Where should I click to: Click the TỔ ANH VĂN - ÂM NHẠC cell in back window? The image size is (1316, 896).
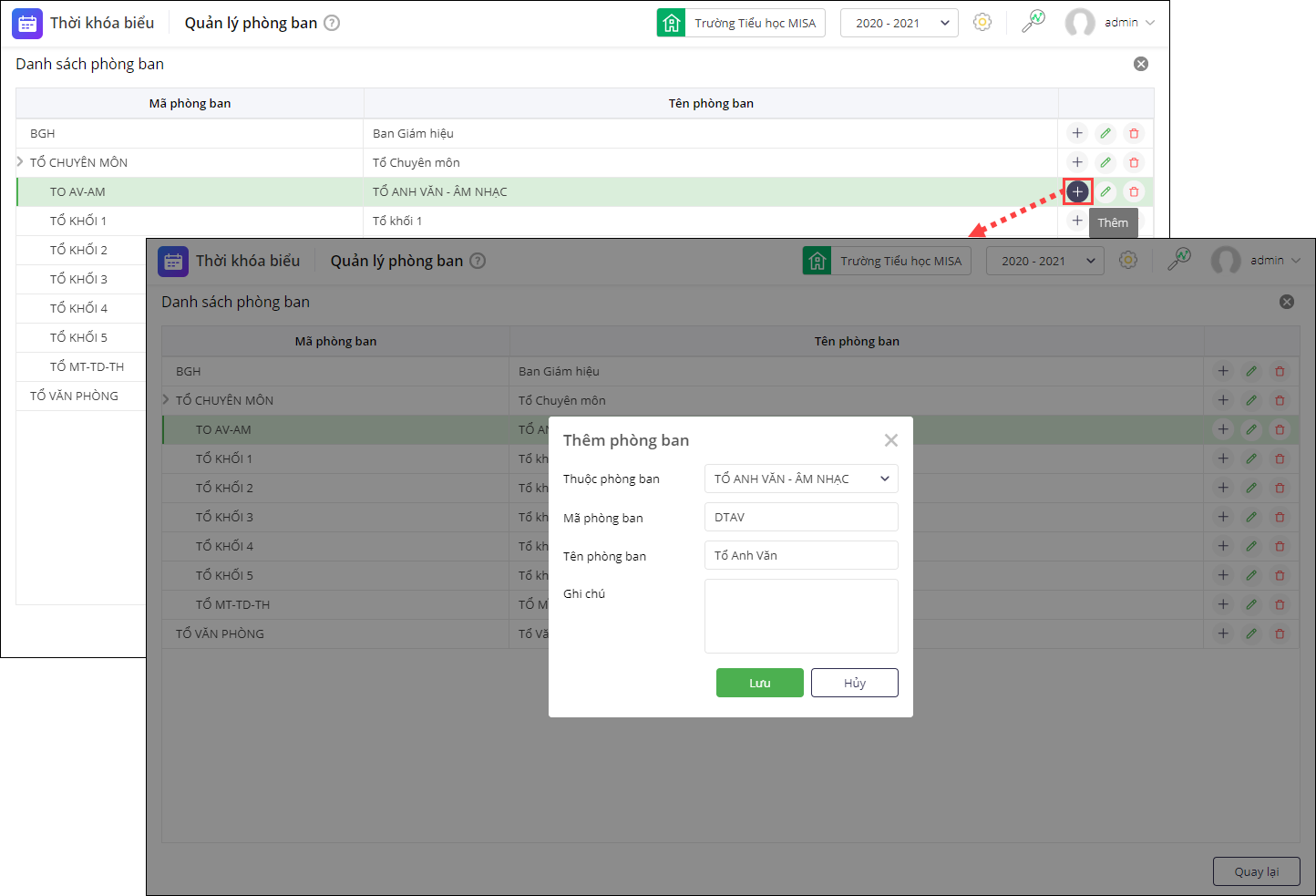711,191
